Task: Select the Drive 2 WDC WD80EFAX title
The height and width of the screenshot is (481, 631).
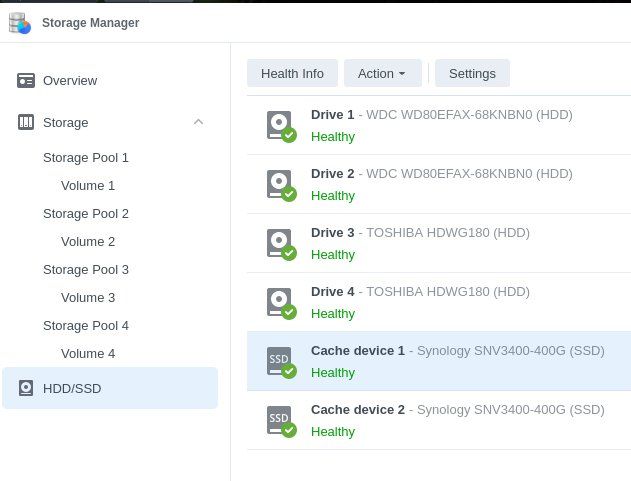Action: pos(441,174)
